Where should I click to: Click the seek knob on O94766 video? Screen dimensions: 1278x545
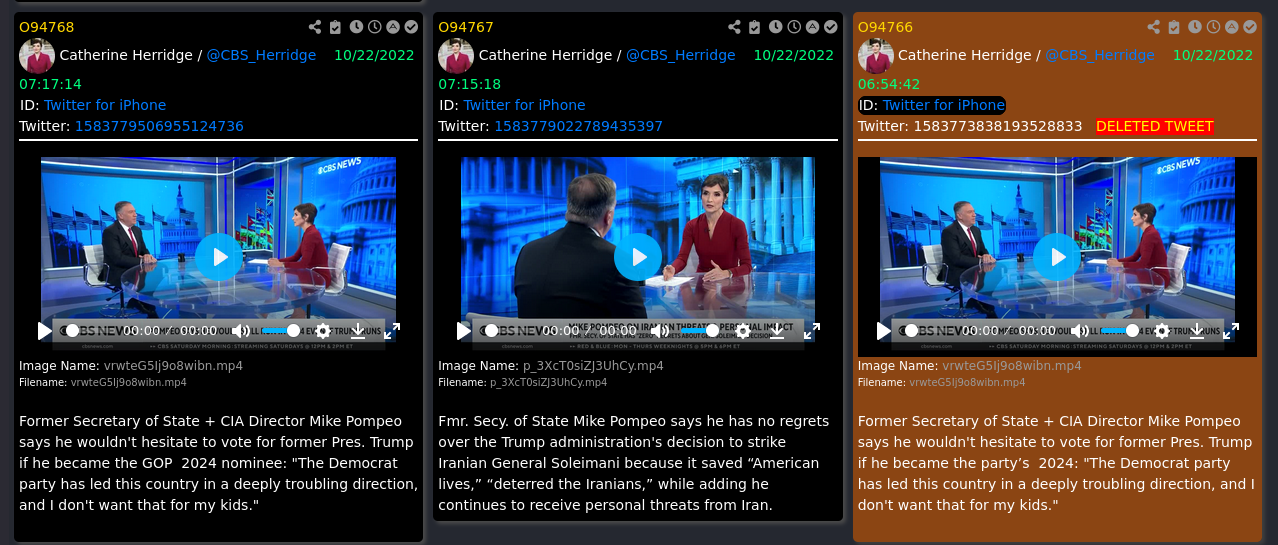click(911, 330)
